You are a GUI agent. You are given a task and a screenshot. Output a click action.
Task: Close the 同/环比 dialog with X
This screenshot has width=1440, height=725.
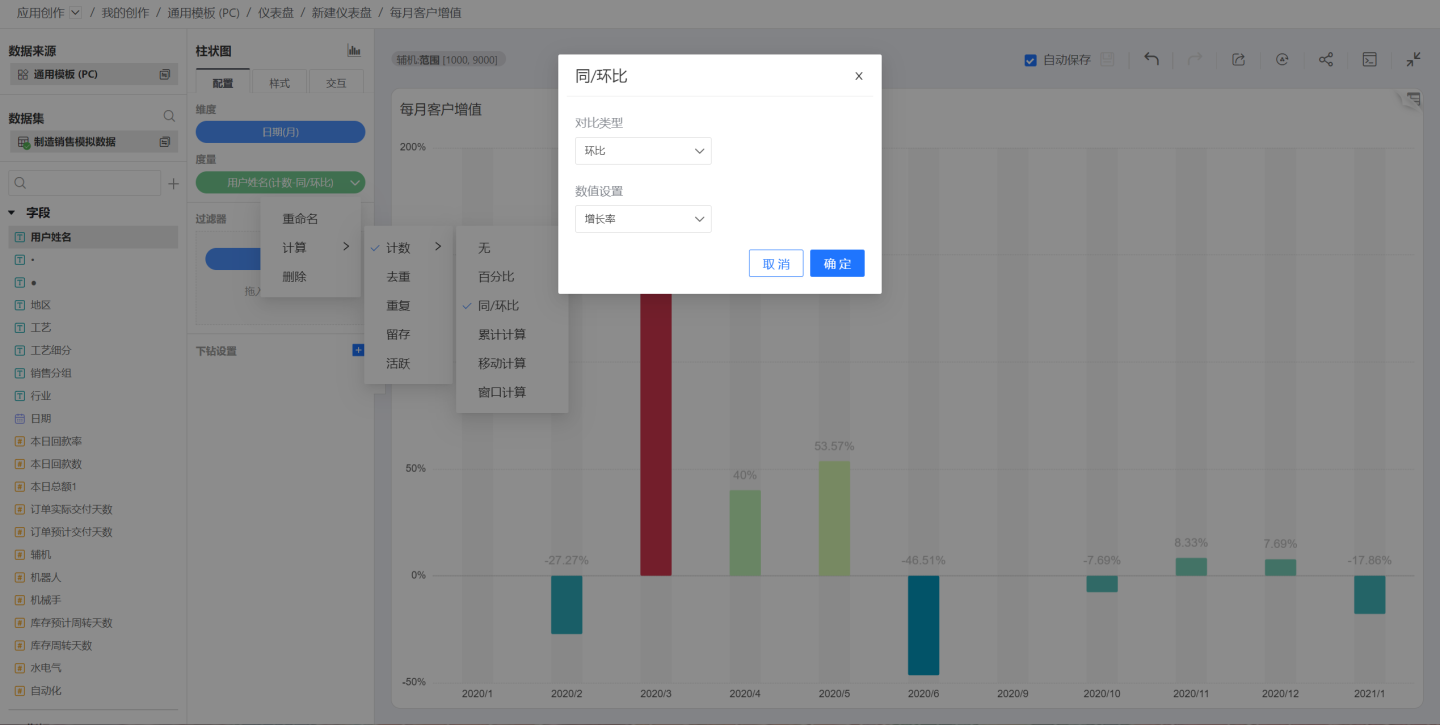pyautogui.click(x=858, y=76)
